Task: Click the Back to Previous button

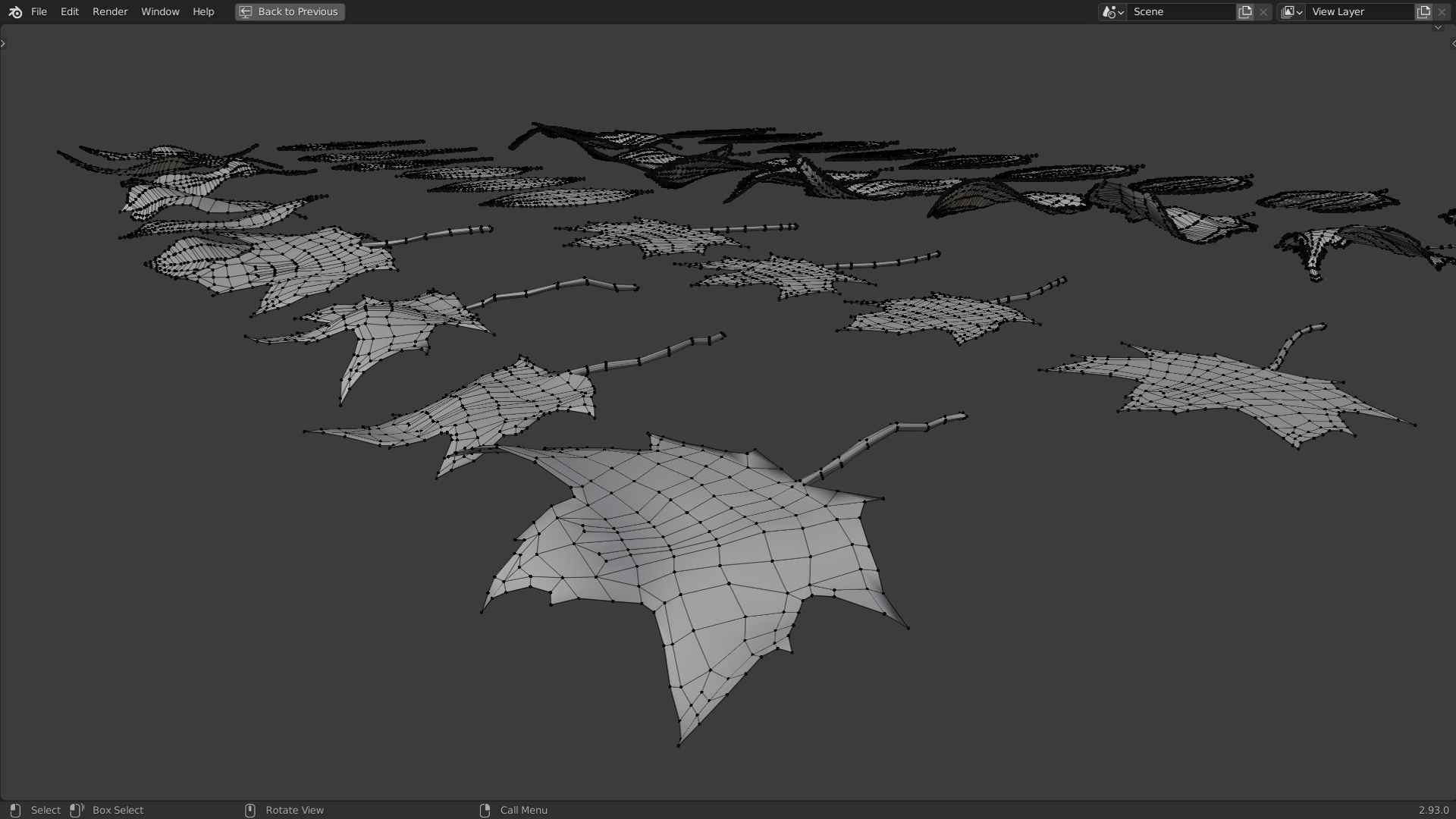Action: (290, 12)
